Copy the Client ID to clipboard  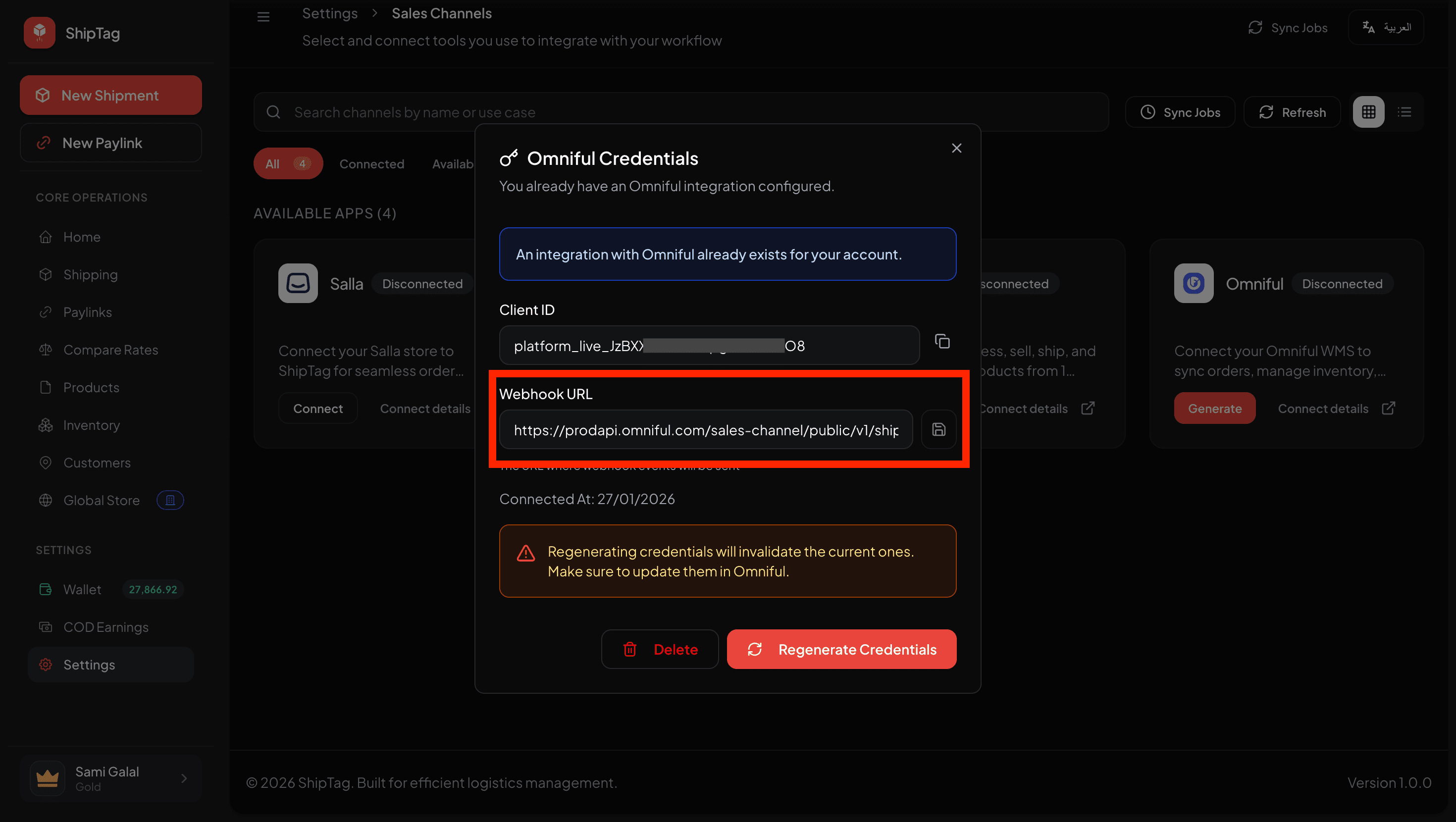pos(941,342)
